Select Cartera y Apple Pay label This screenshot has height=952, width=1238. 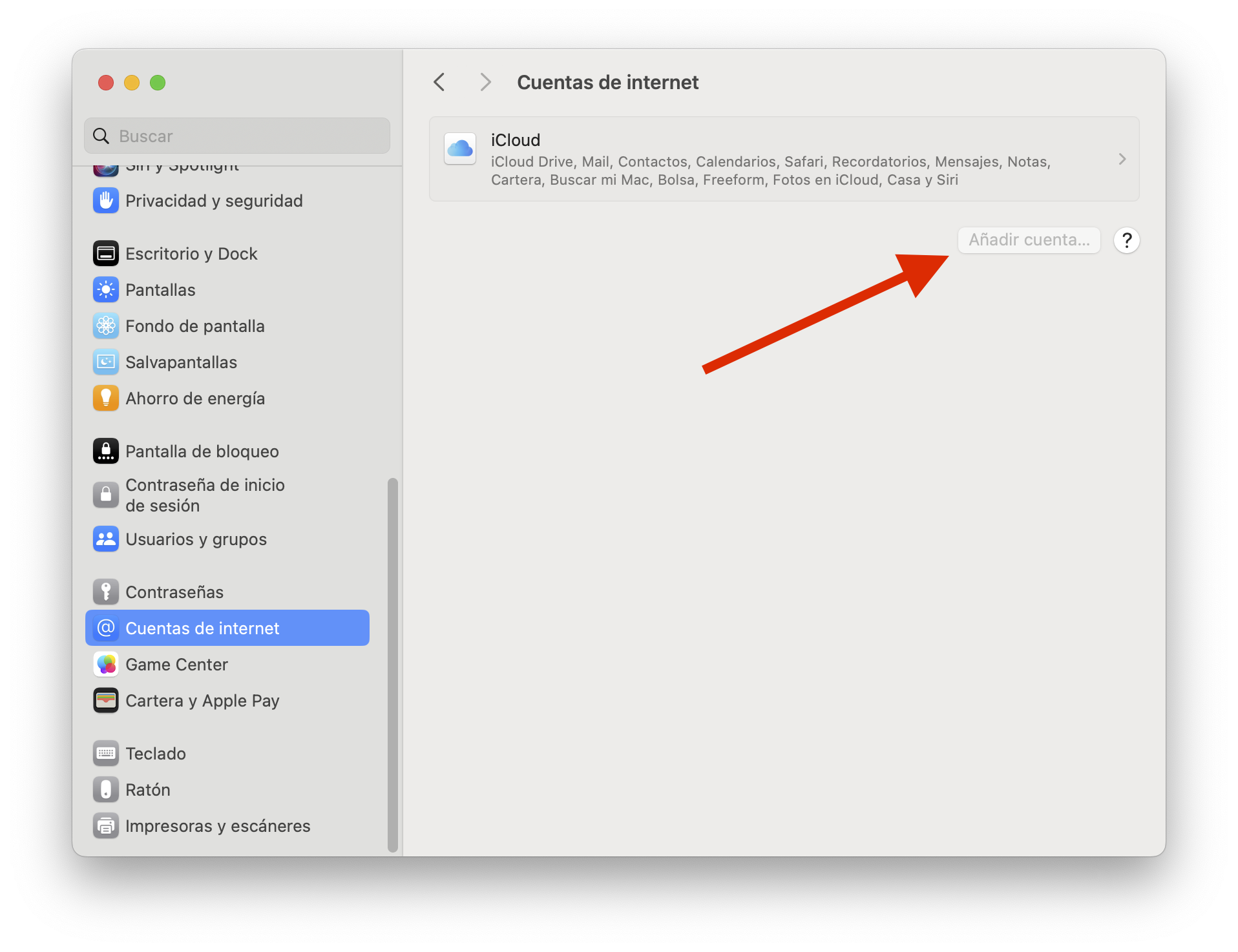click(202, 701)
